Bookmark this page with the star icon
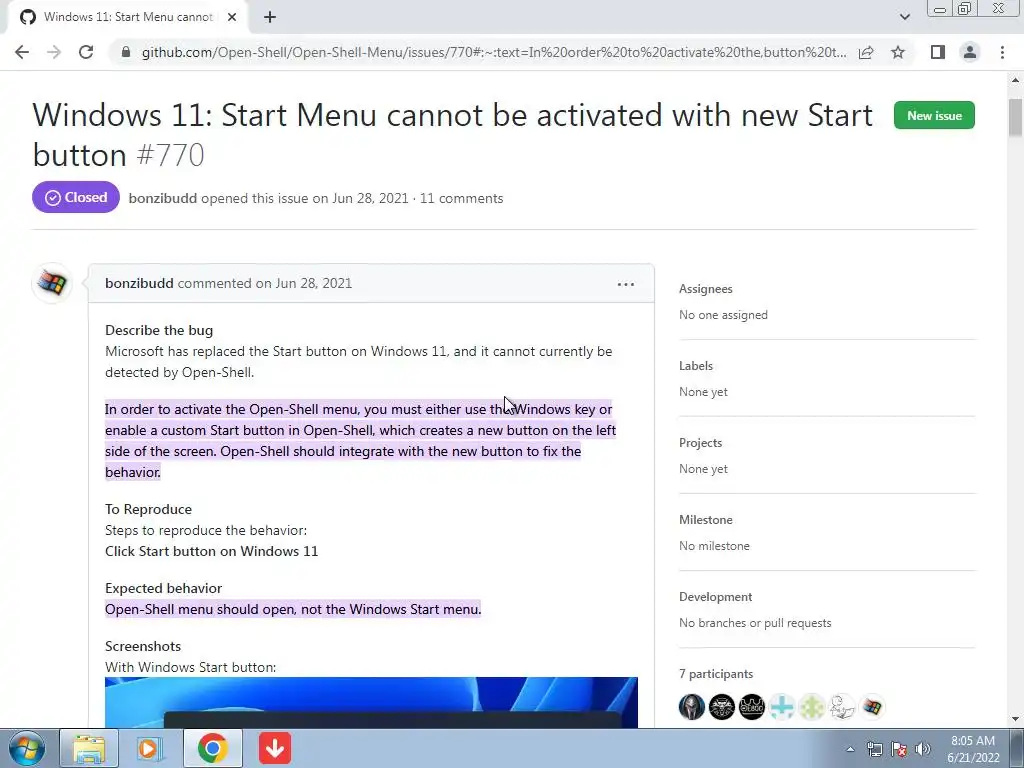The image size is (1024, 768). coord(898,52)
